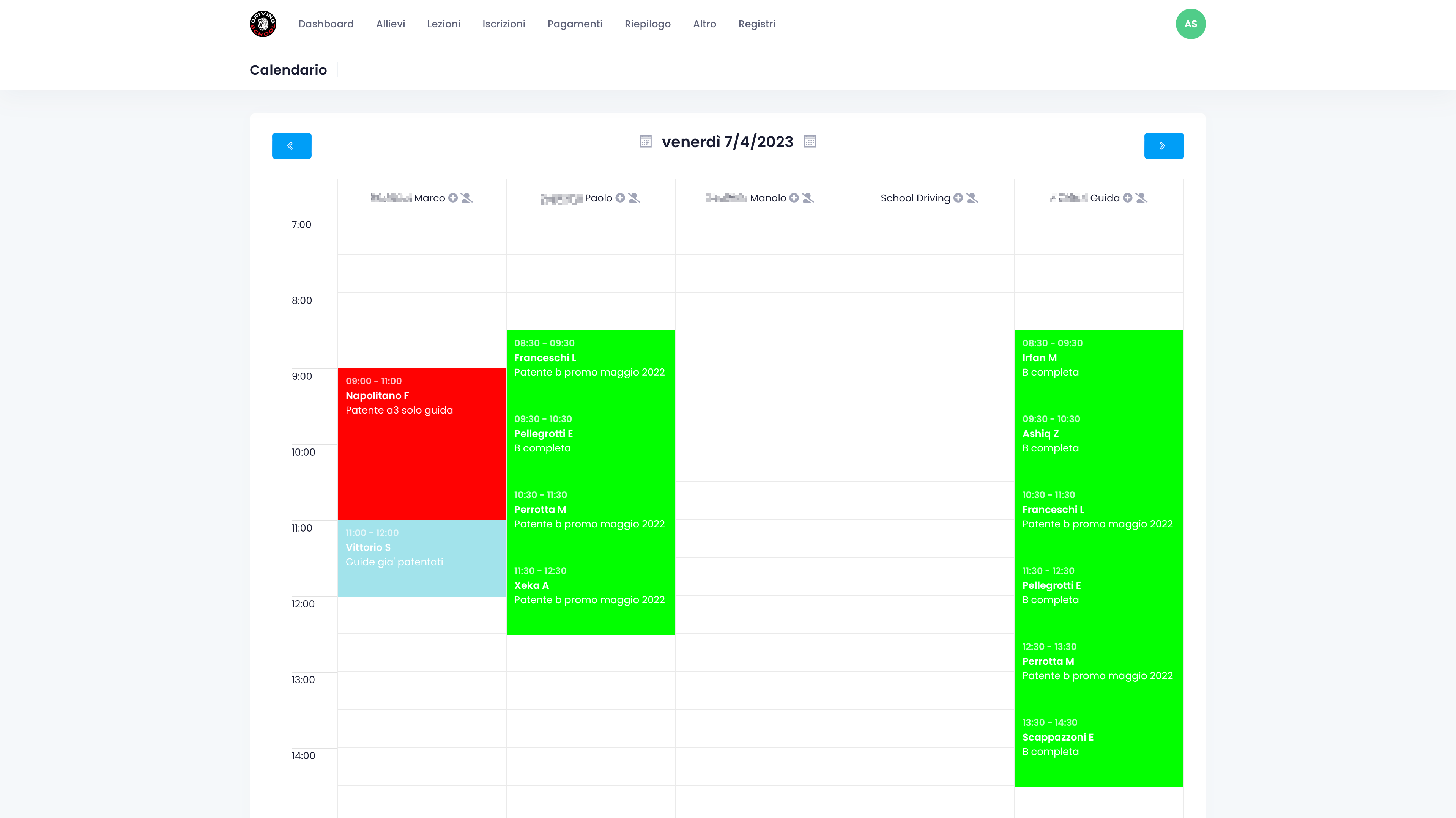Open the calendar grid icon right of date
This screenshot has width=1456, height=818.
pos(810,141)
